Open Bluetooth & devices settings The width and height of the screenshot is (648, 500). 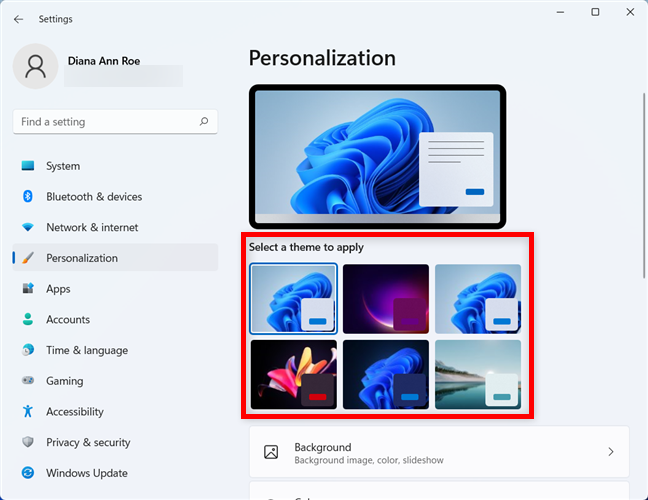tap(115, 196)
